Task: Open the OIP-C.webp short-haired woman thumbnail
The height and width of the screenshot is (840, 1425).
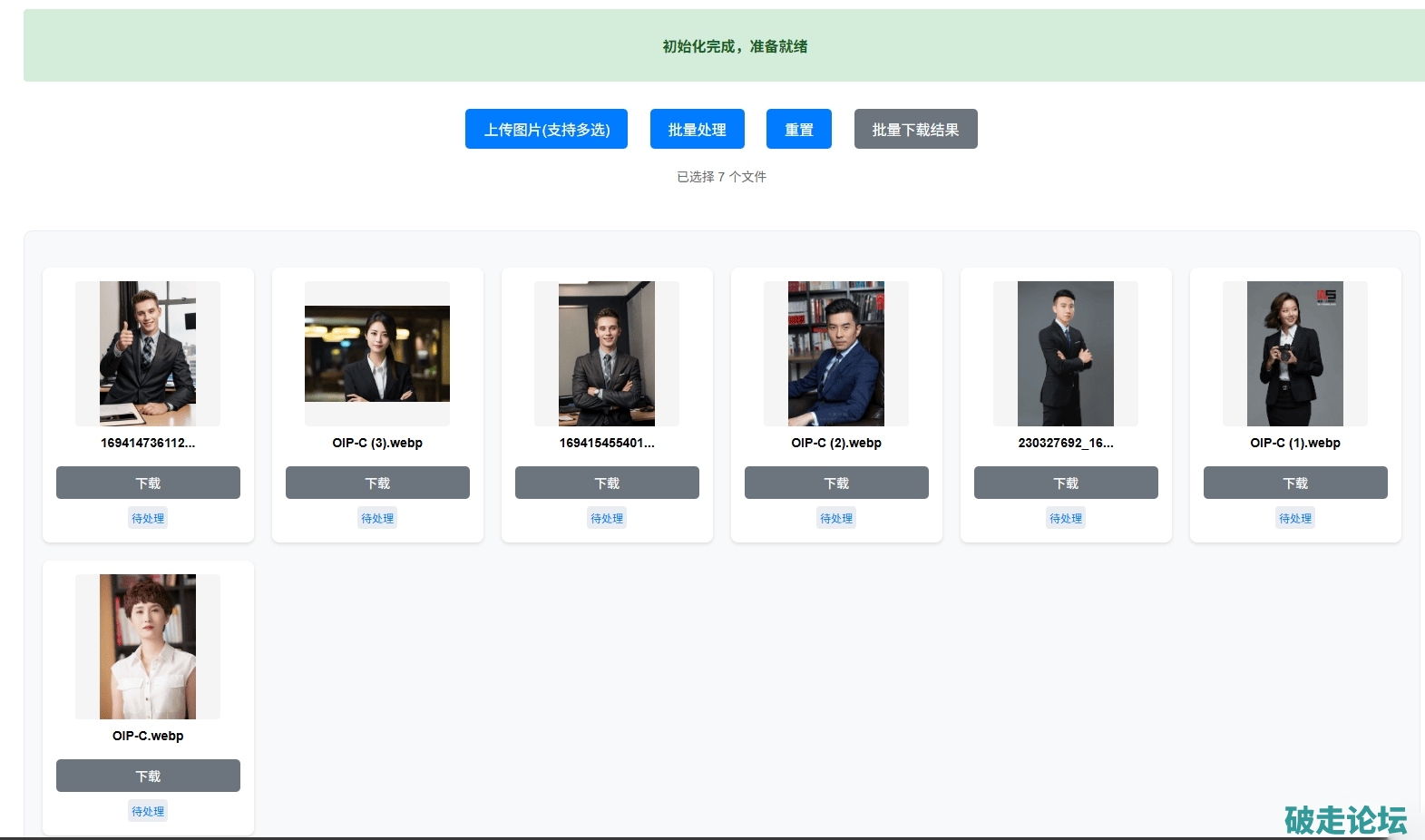Action: click(148, 647)
